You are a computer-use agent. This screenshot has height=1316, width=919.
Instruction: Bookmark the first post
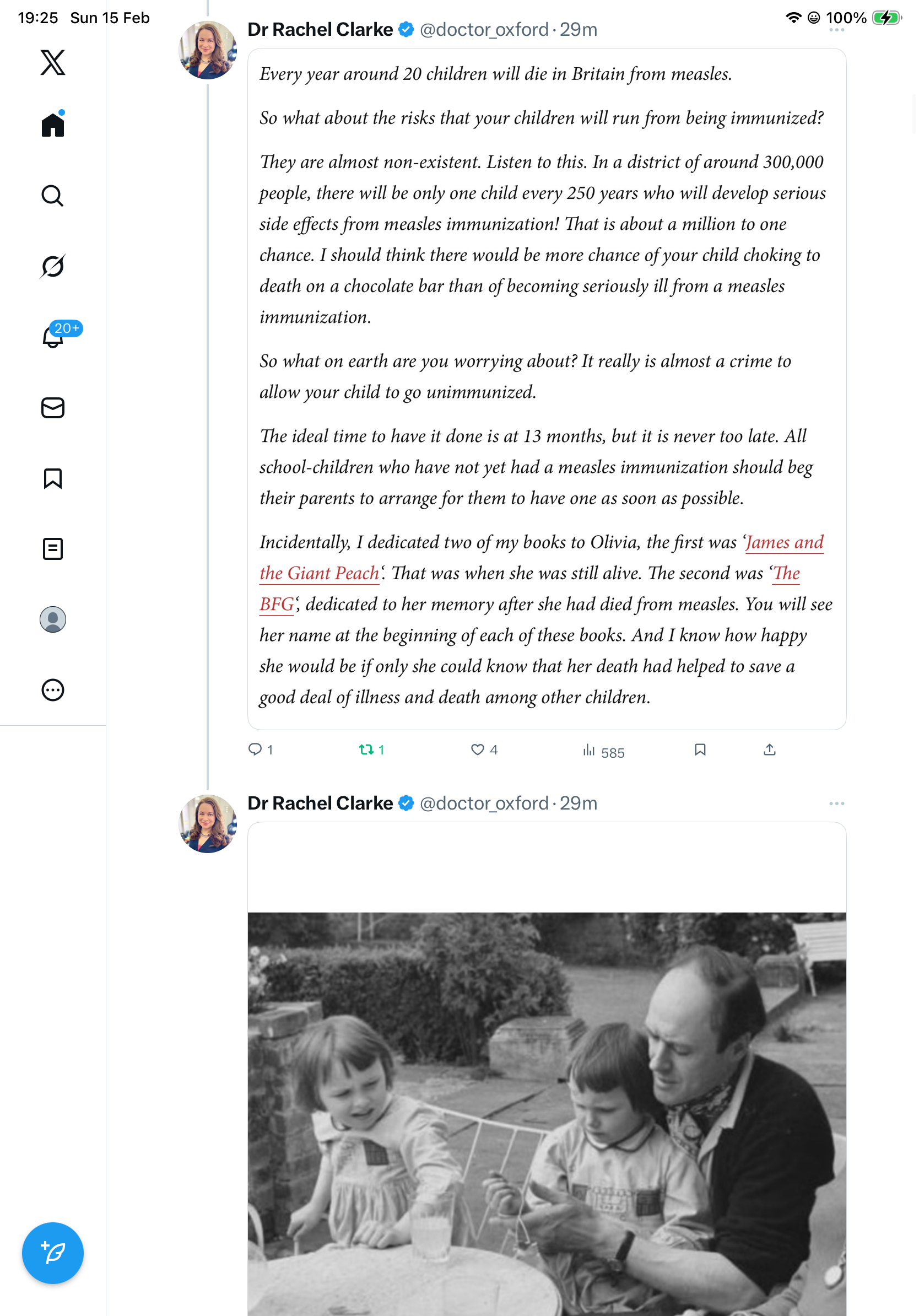point(700,749)
